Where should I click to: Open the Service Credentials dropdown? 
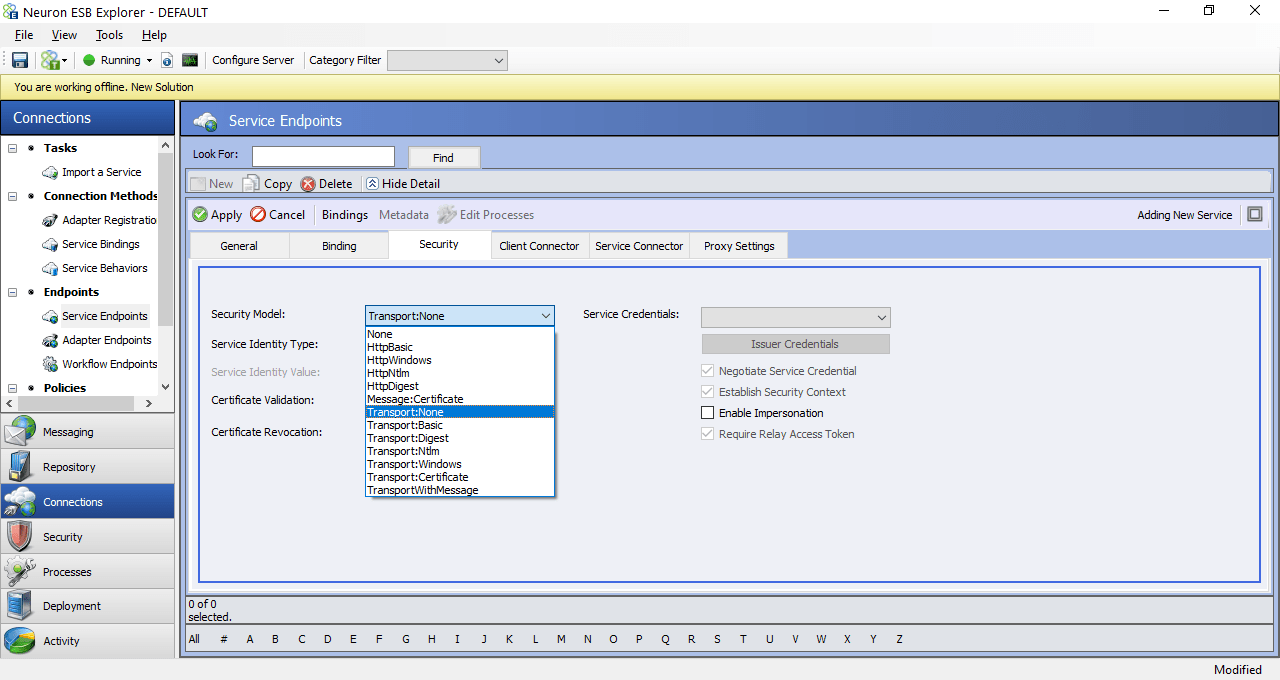point(795,317)
